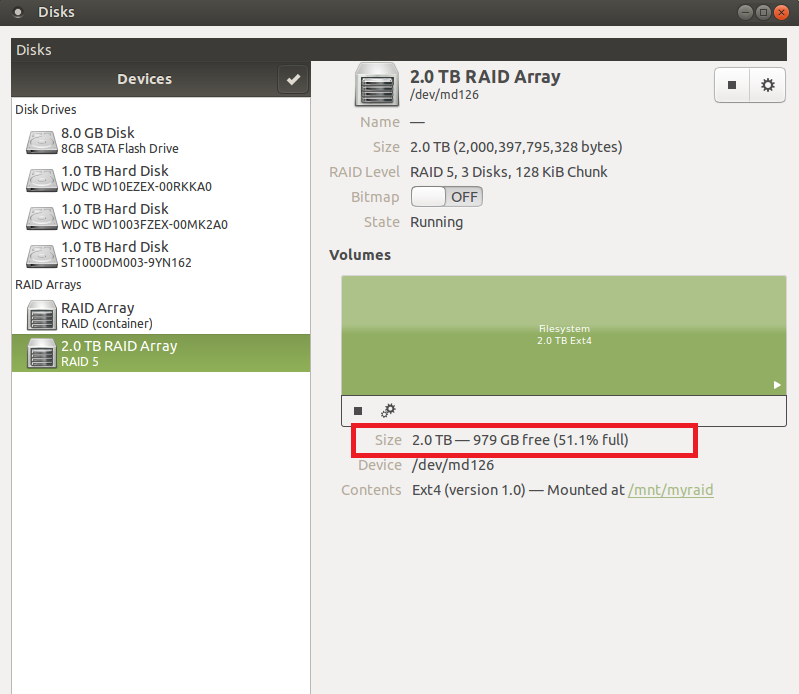Click the WD1003FZEX drive icon
This screenshot has width=799, height=694.
click(42, 218)
